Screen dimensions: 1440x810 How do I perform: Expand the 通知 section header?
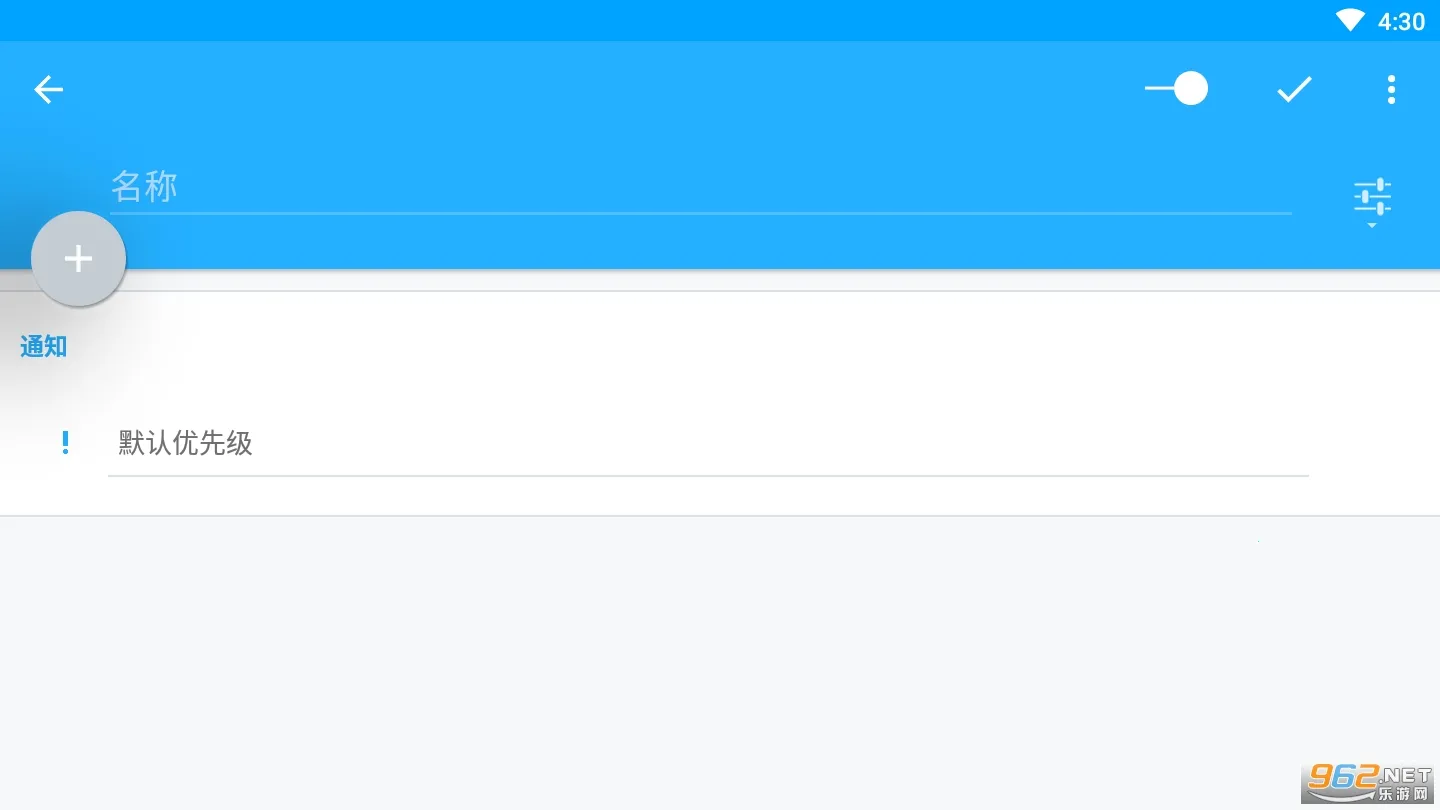tap(44, 347)
